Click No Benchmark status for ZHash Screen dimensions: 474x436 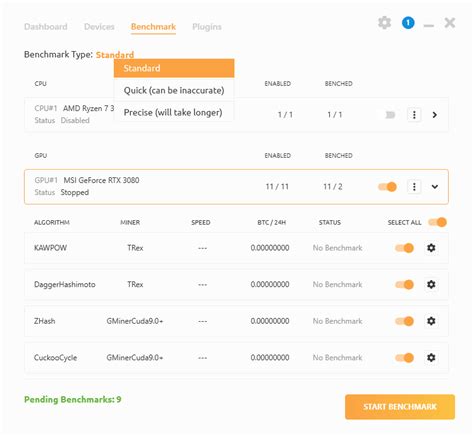337,321
